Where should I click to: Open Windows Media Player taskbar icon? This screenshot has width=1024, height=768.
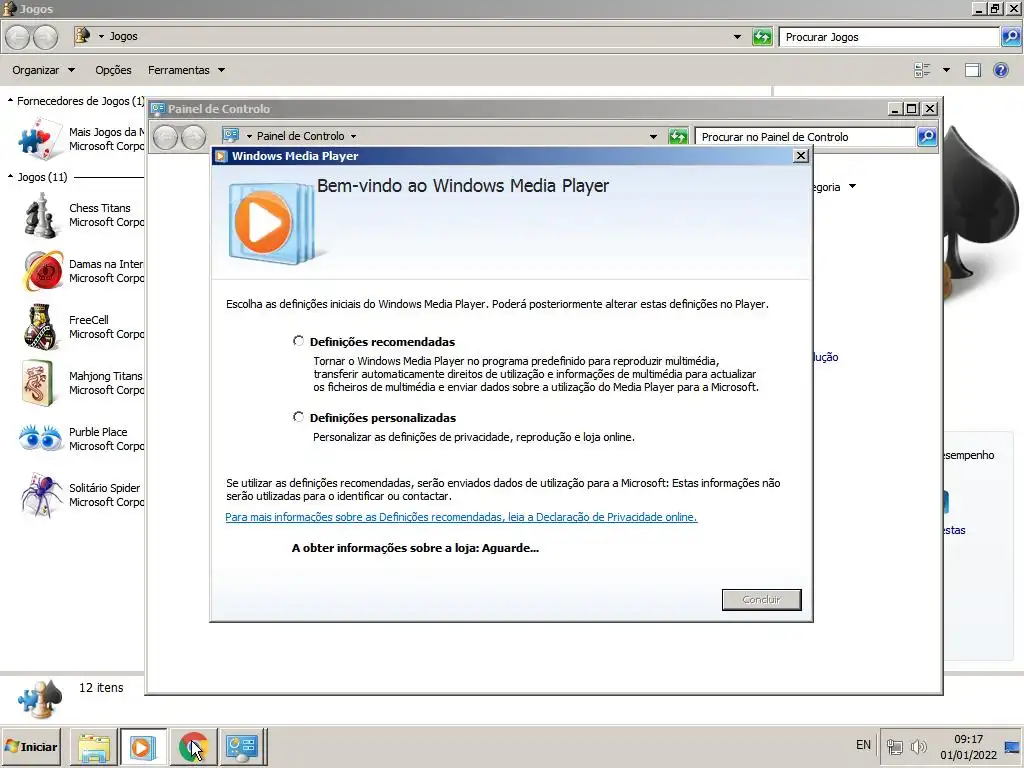142,746
